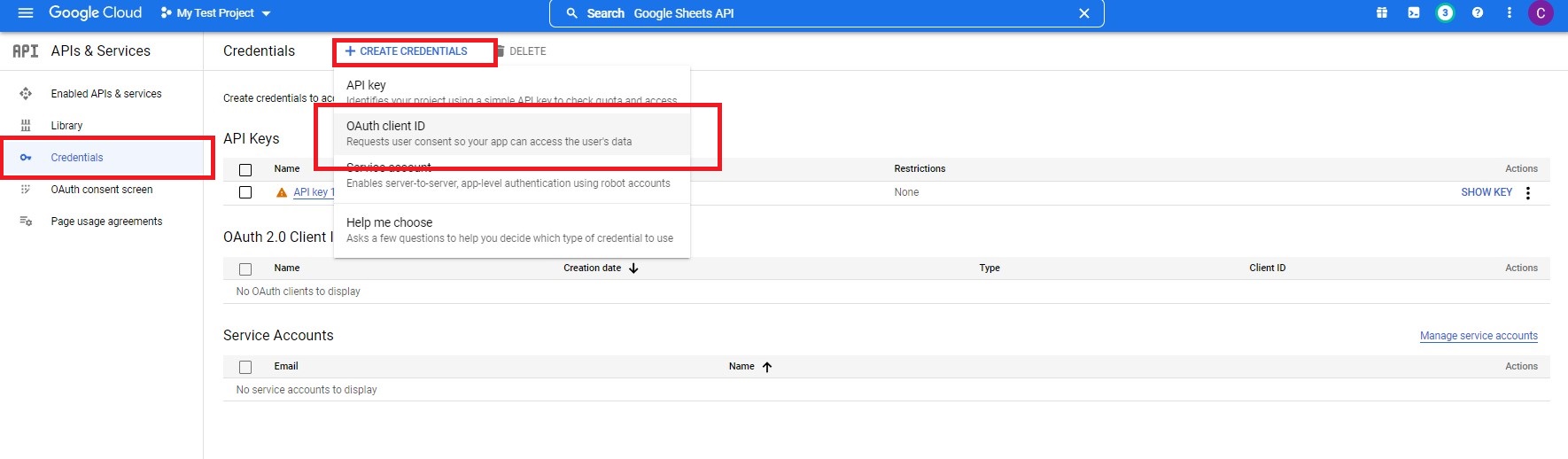Click the Enabled APIs & services icon

point(26,94)
